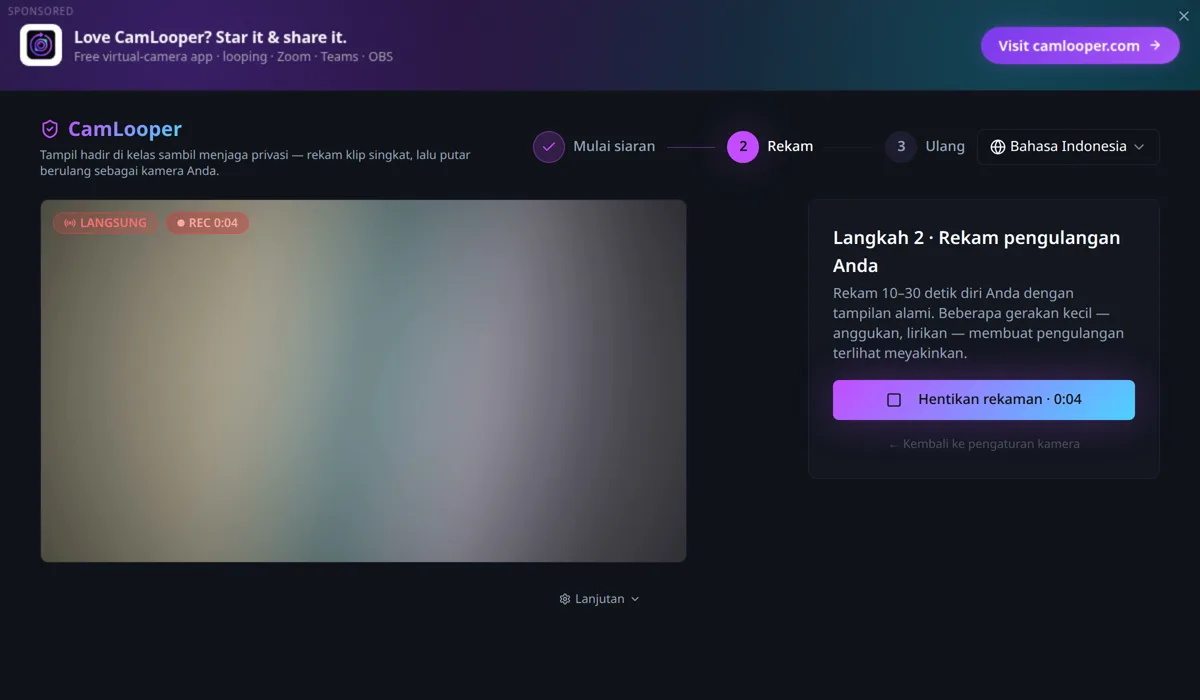1200x700 pixels.
Task: Open the Bahasa Indonesia language dropdown
Action: click(1068, 146)
